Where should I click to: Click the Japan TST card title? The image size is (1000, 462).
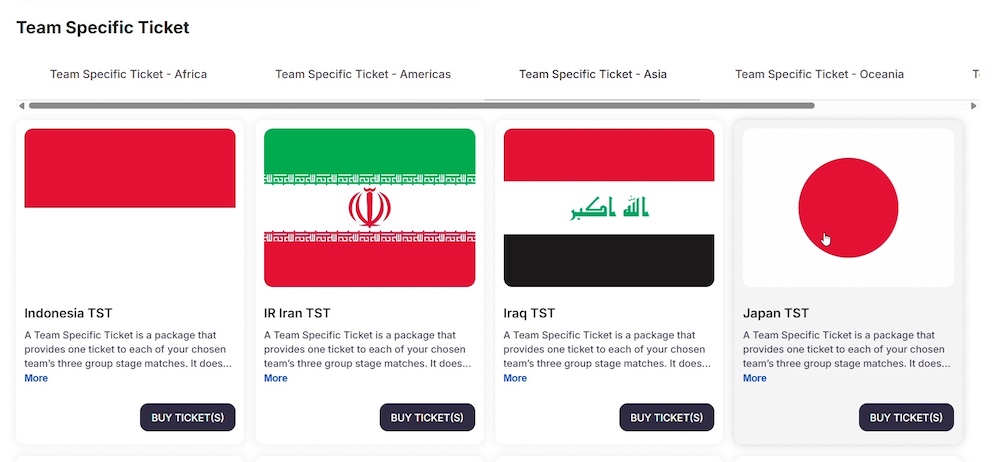point(776,313)
